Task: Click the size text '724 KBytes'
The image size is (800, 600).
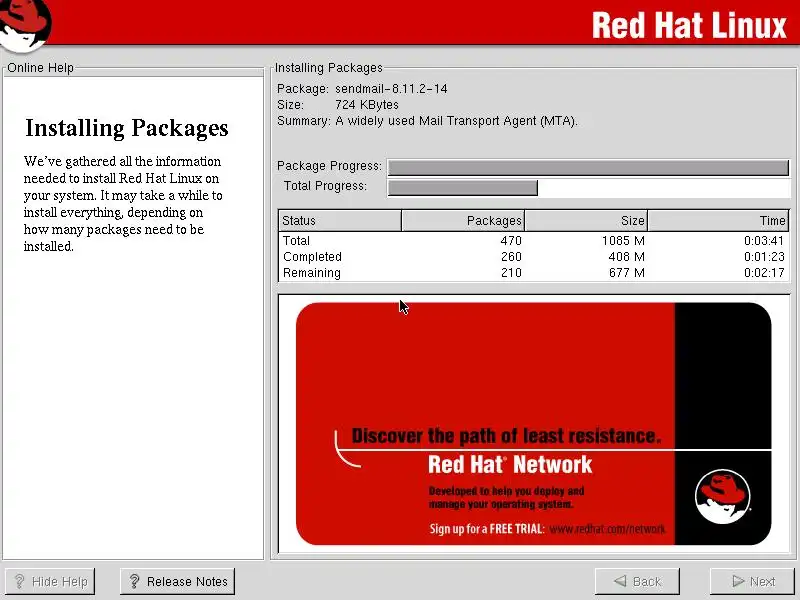Action: click(367, 105)
